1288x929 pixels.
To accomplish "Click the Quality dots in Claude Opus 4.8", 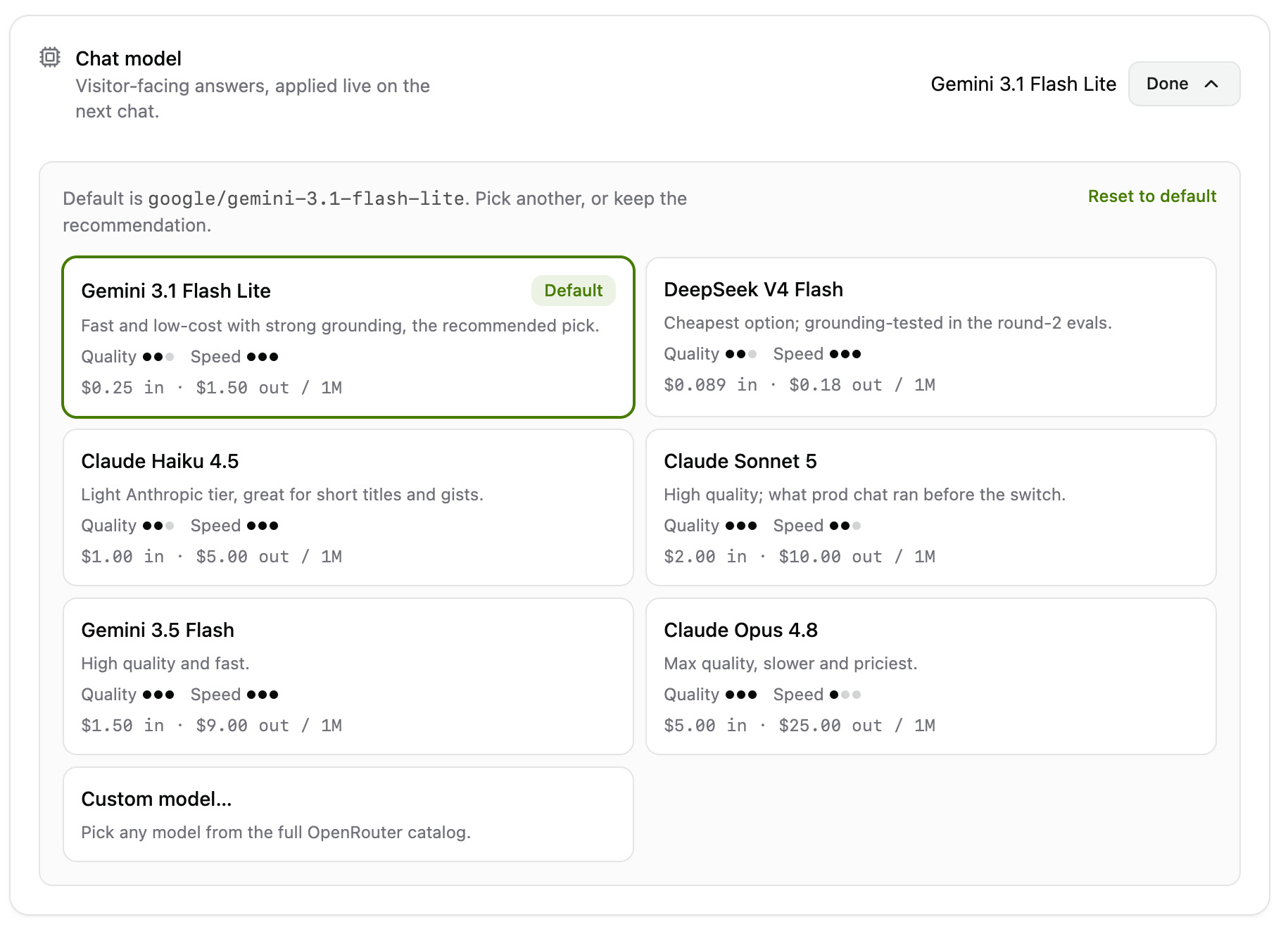I will click(x=741, y=695).
